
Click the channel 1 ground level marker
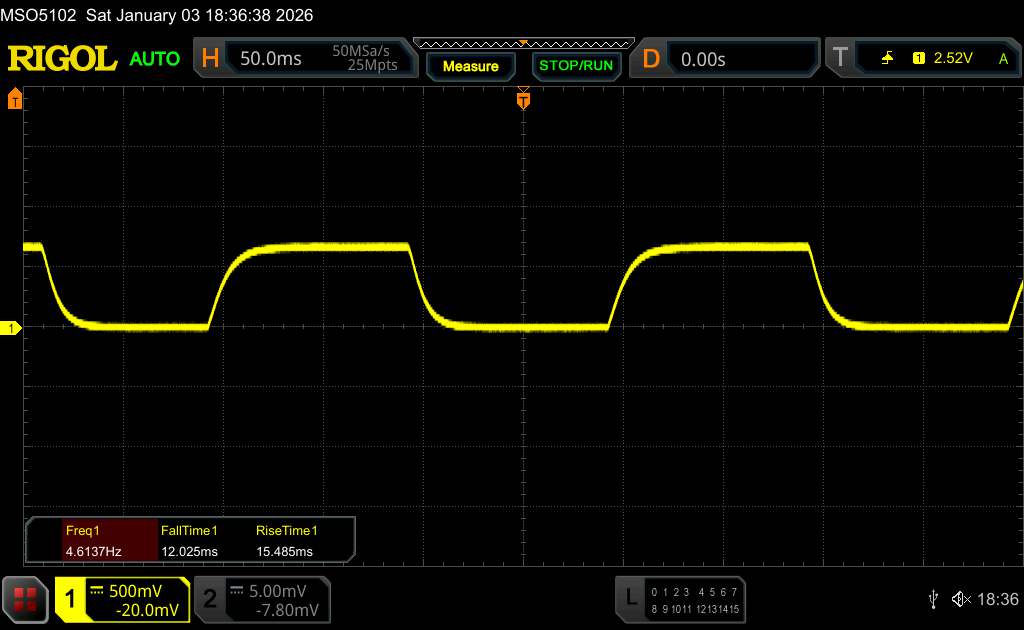pos(14,328)
